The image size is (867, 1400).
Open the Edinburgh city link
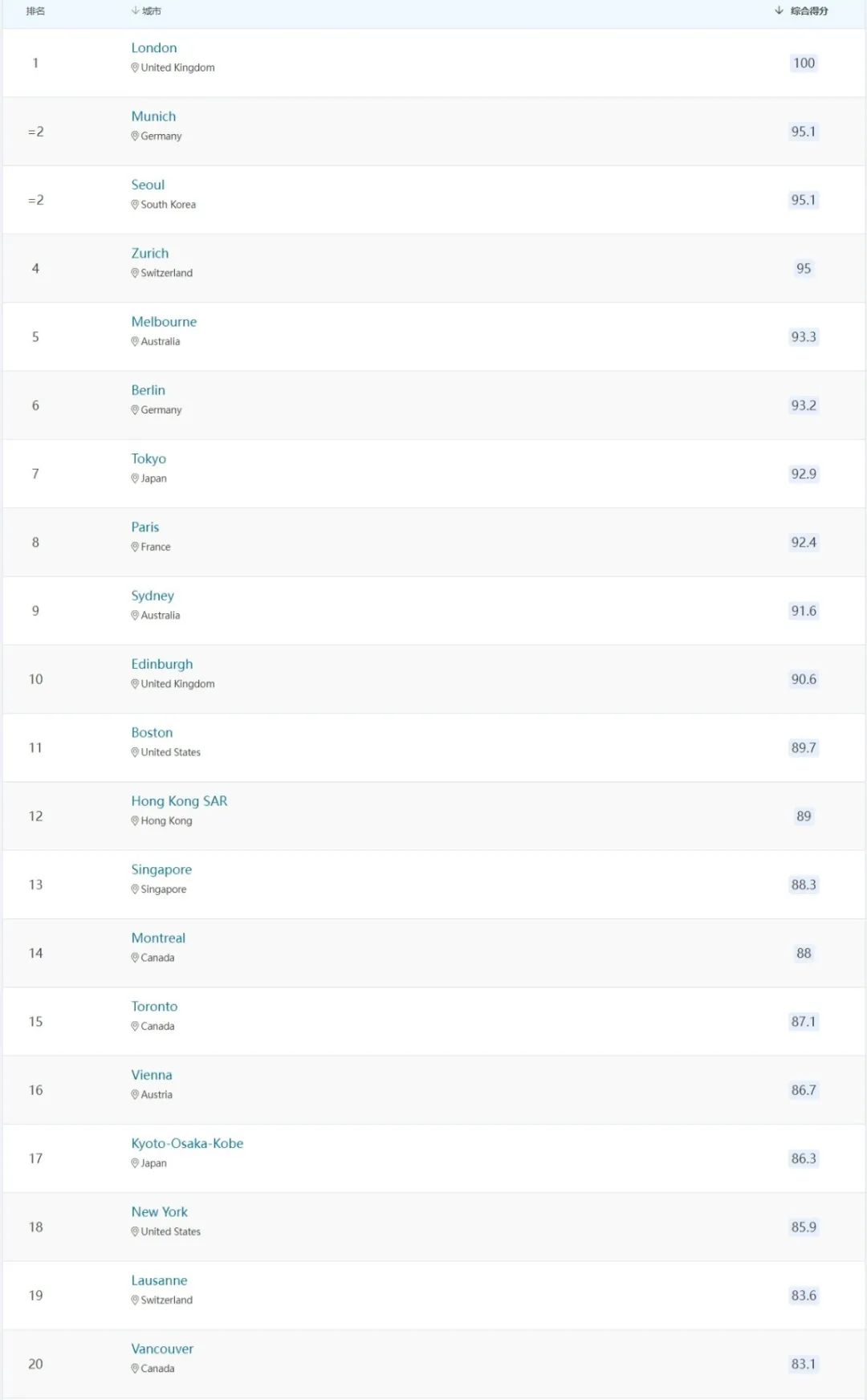click(x=162, y=665)
